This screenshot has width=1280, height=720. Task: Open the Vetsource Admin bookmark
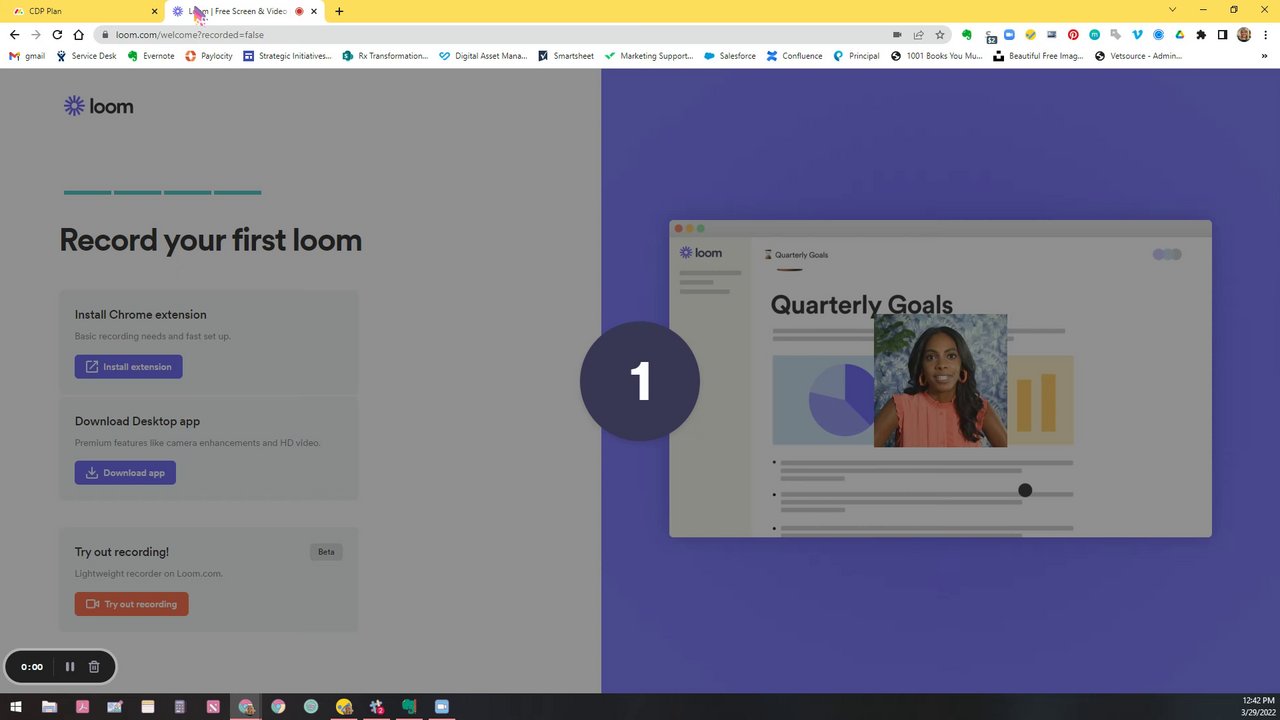pos(1139,56)
